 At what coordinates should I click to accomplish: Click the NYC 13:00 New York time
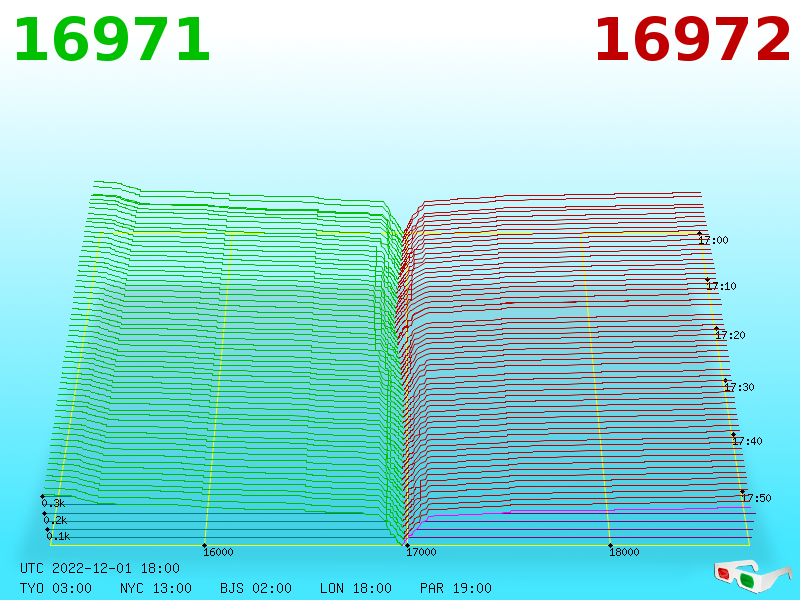pos(156,588)
